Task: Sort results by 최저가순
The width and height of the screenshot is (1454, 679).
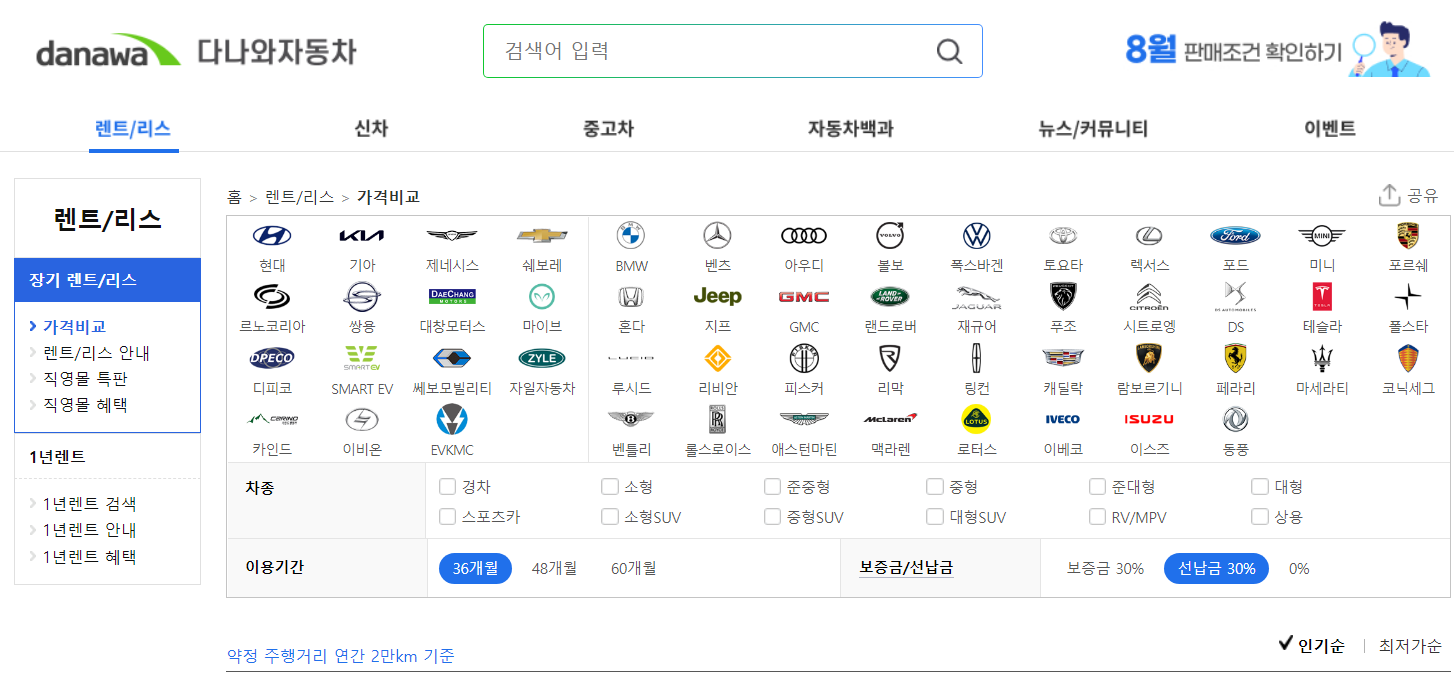Action: coord(1410,646)
